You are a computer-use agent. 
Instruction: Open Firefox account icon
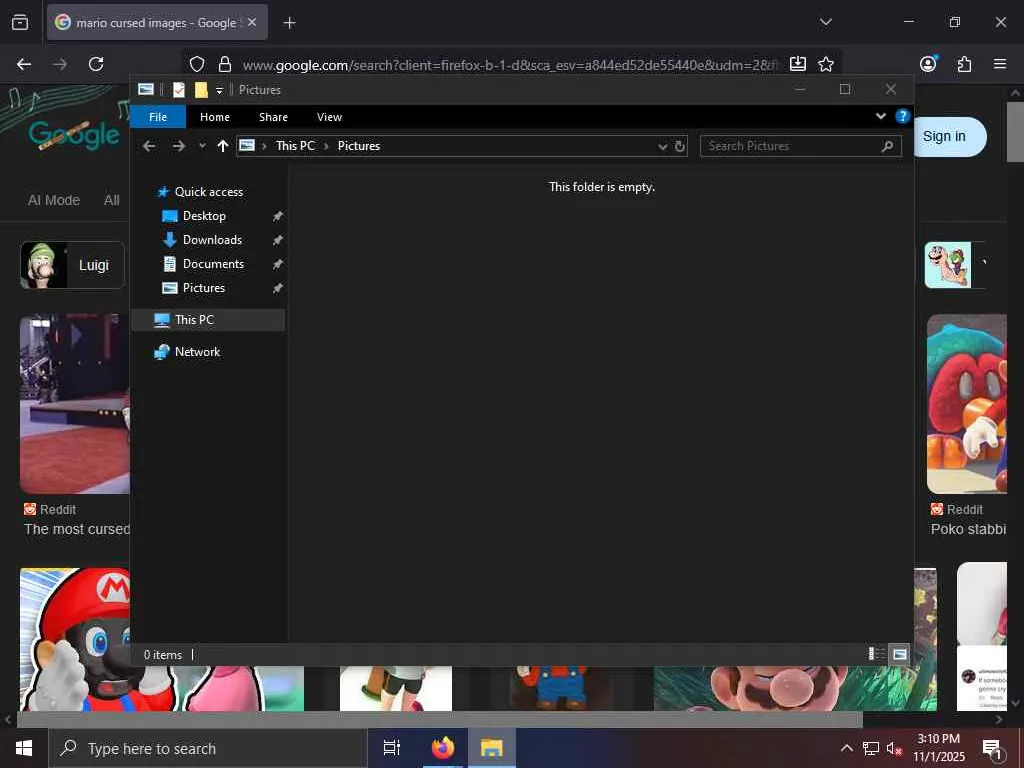tap(928, 63)
